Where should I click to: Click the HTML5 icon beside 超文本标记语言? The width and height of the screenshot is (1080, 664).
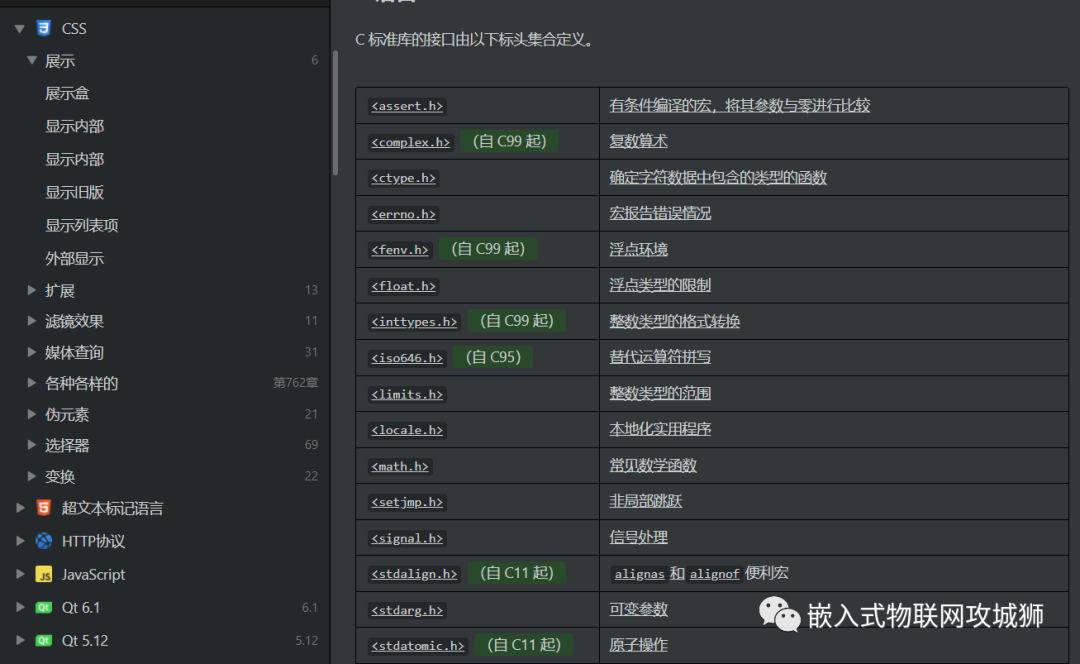(x=41, y=508)
